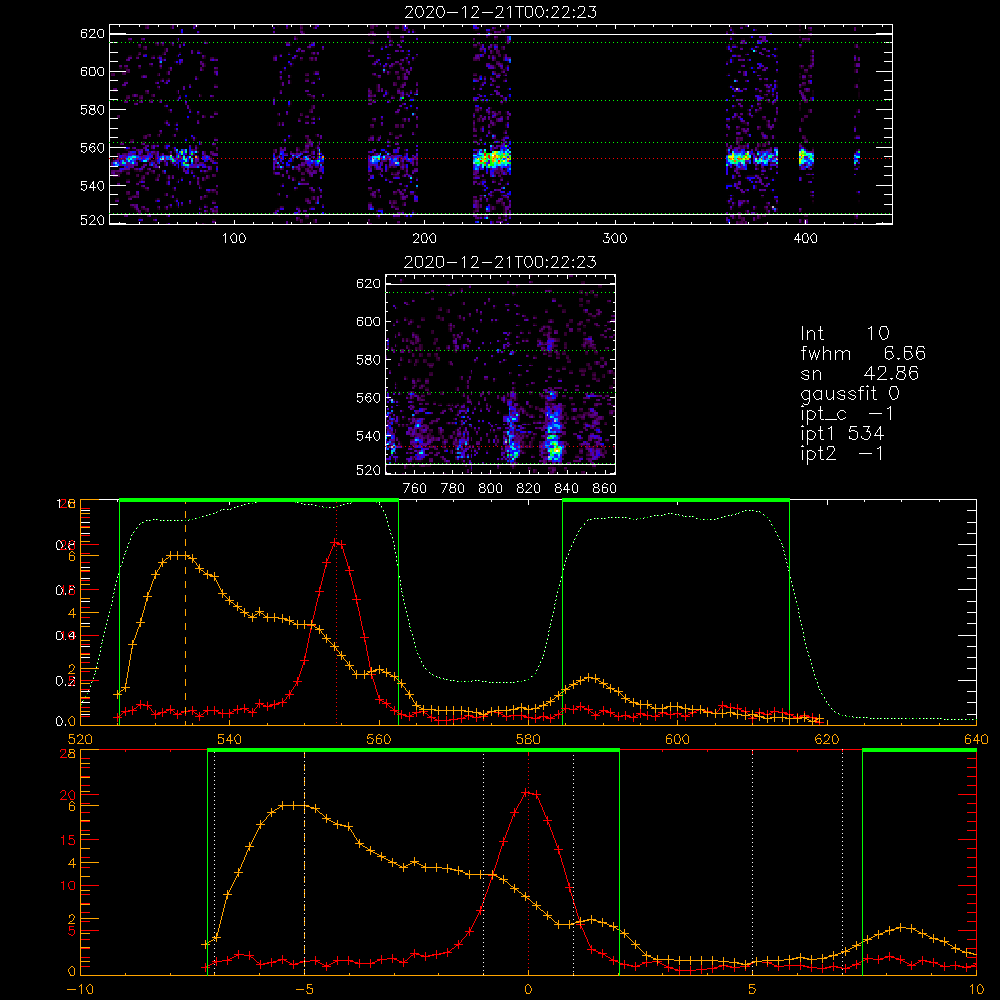Image resolution: width=1000 pixels, height=1000 pixels.
Task: Click the x-axis label 640 of the upper profile plot
Action: pos(976,739)
